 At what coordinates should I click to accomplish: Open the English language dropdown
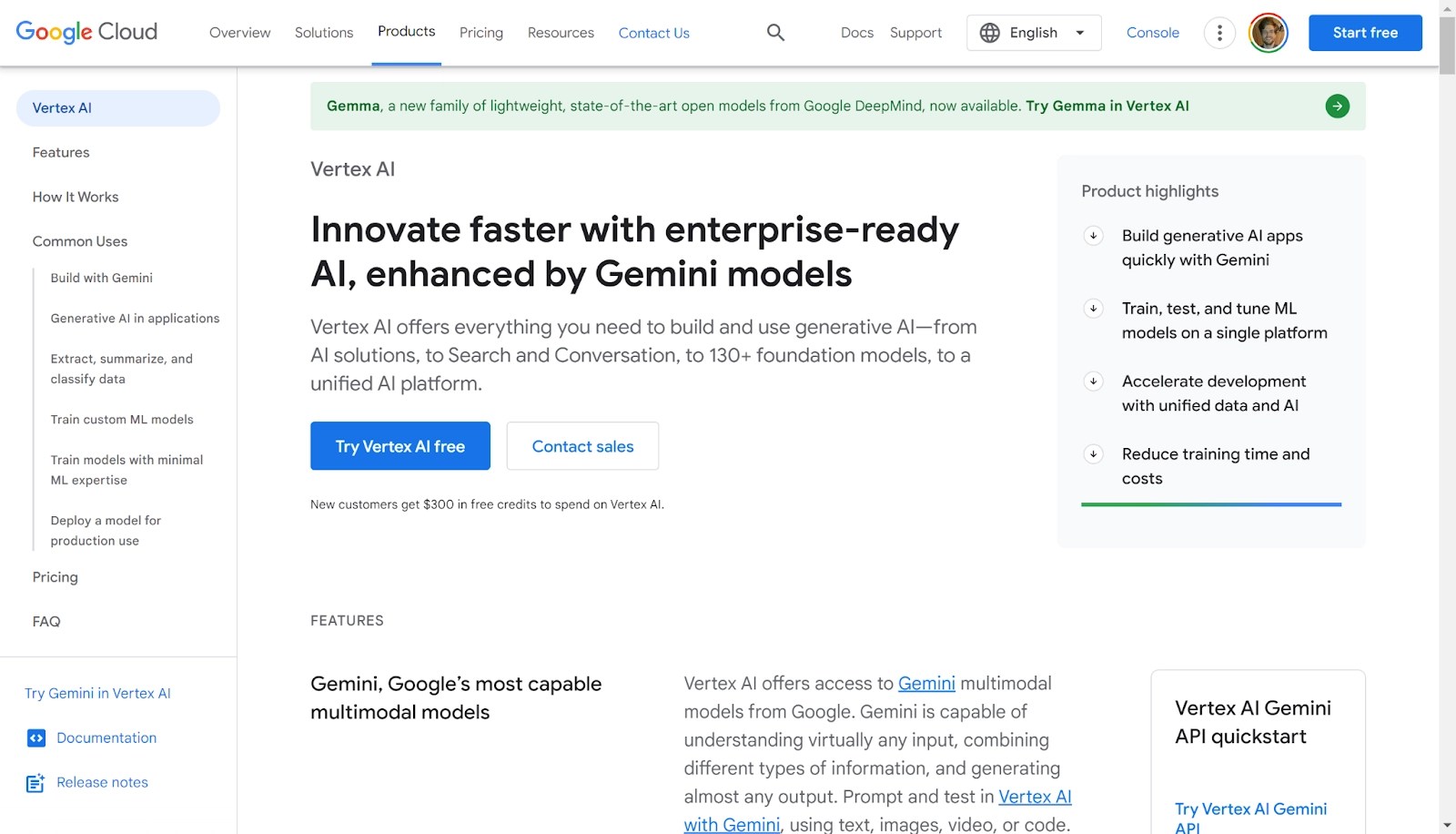tap(1034, 33)
